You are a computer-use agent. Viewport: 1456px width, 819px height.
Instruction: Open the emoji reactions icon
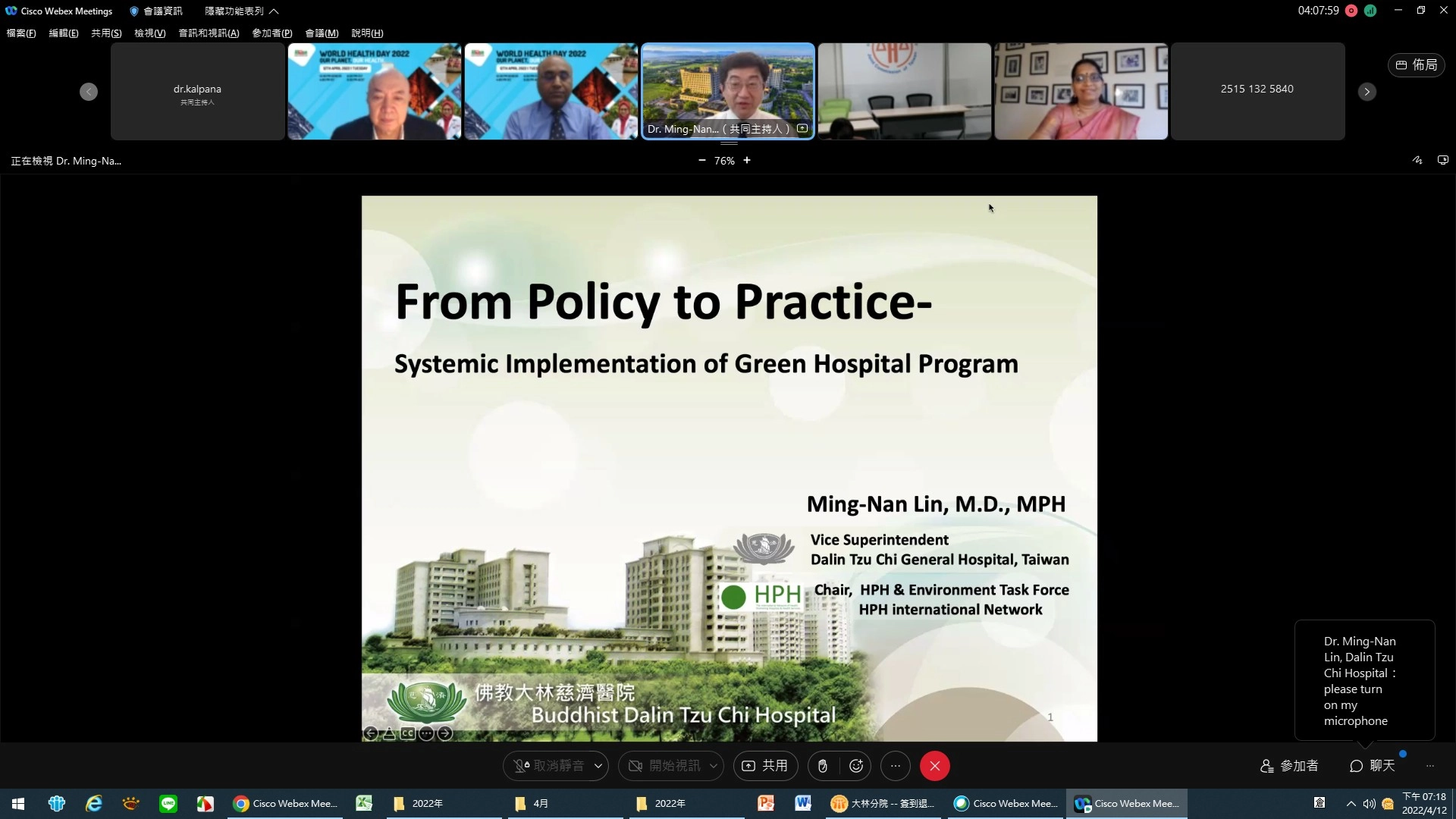click(856, 766)
